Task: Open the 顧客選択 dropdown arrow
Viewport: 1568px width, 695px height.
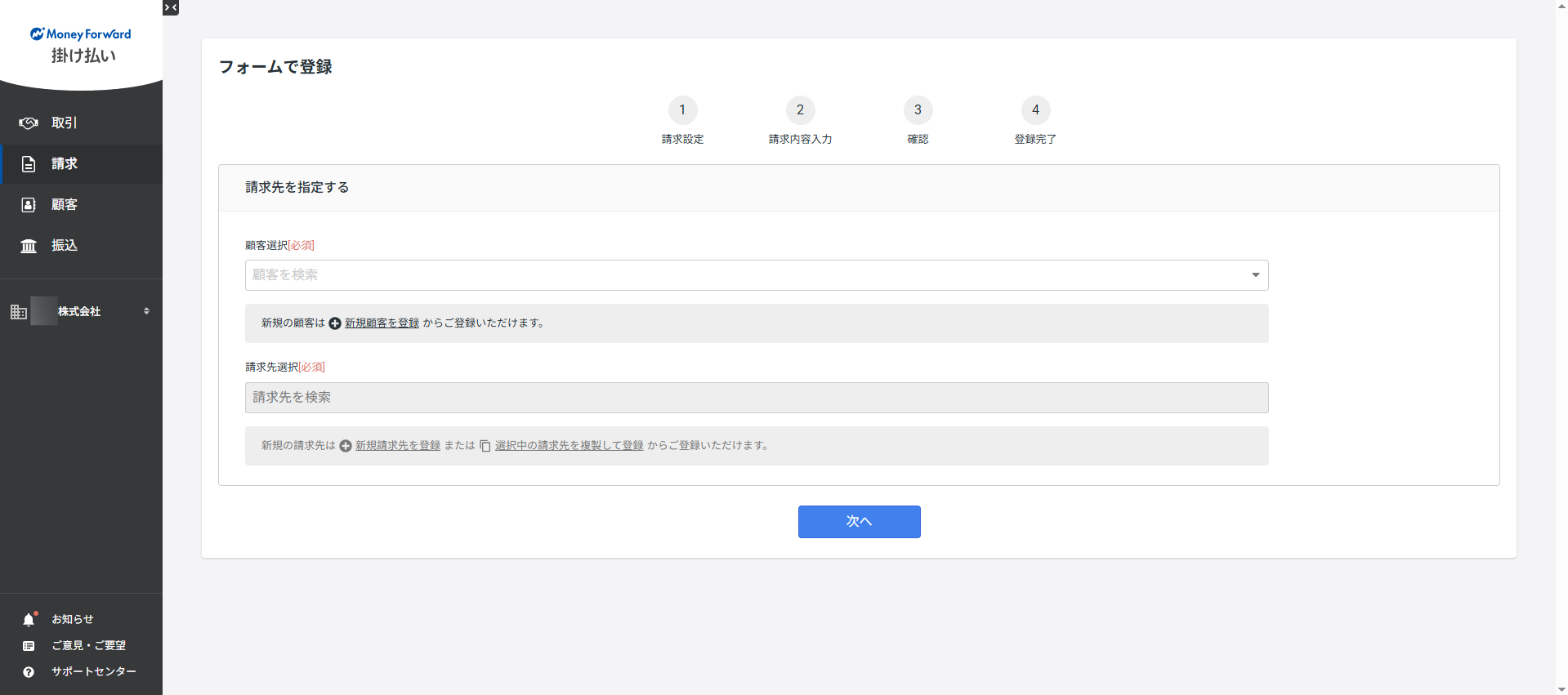Action: (x=1255, y=275)
